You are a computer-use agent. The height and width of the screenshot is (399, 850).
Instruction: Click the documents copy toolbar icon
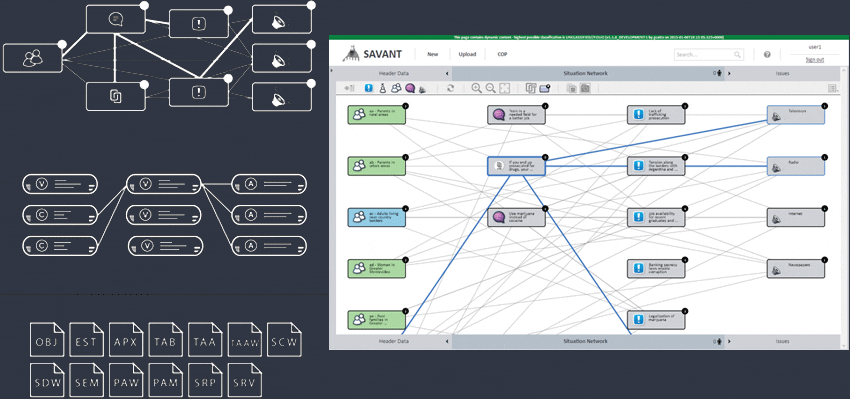pyautogui.click(x=531, y=88)
